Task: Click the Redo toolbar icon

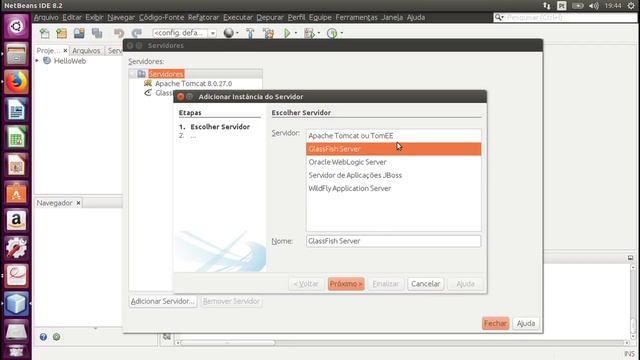Action: coord(136,33)
